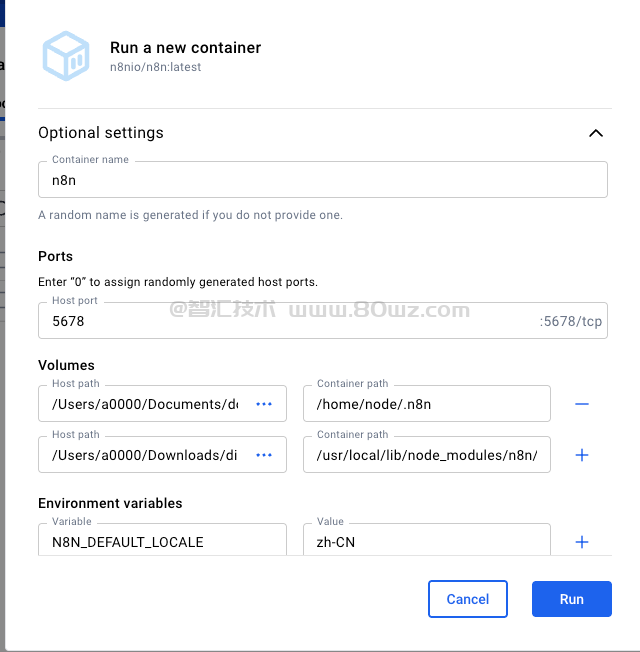The width and height of the screenshot is (640, 652).
Task: Focus the first Host path field (Documents)
Action: pos(145,404)
